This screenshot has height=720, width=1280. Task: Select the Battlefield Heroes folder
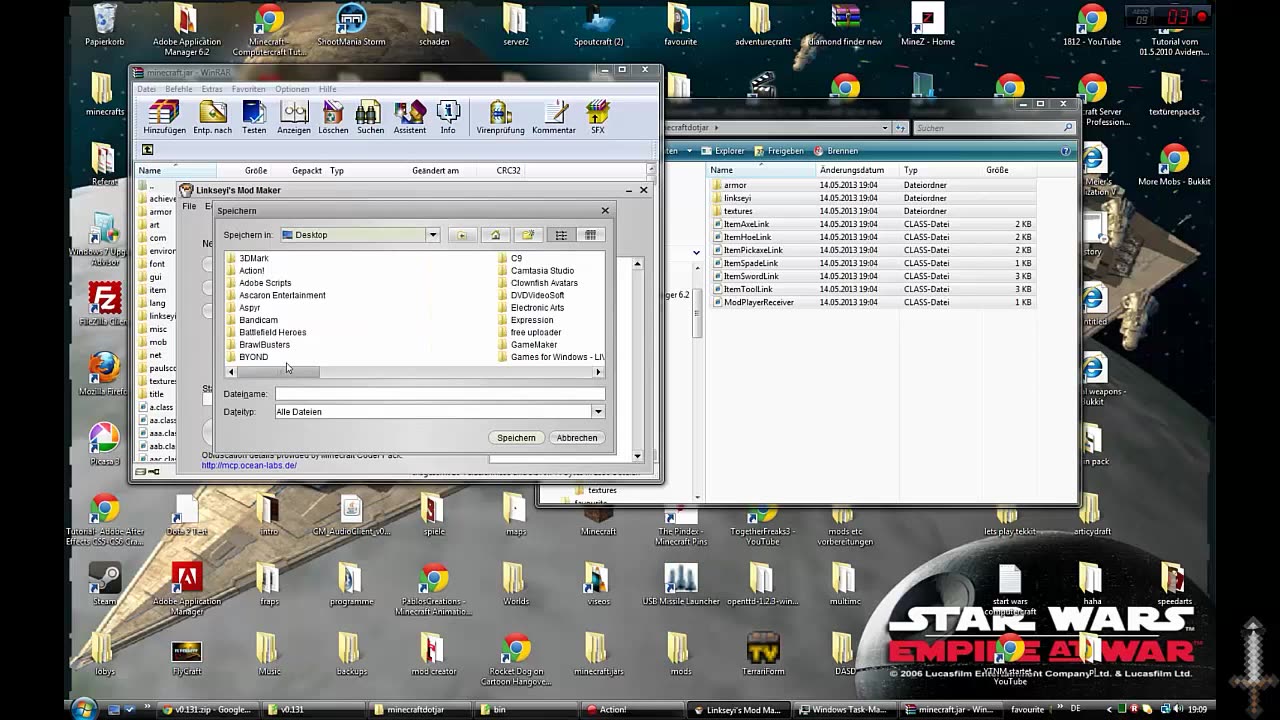point(266,332)
